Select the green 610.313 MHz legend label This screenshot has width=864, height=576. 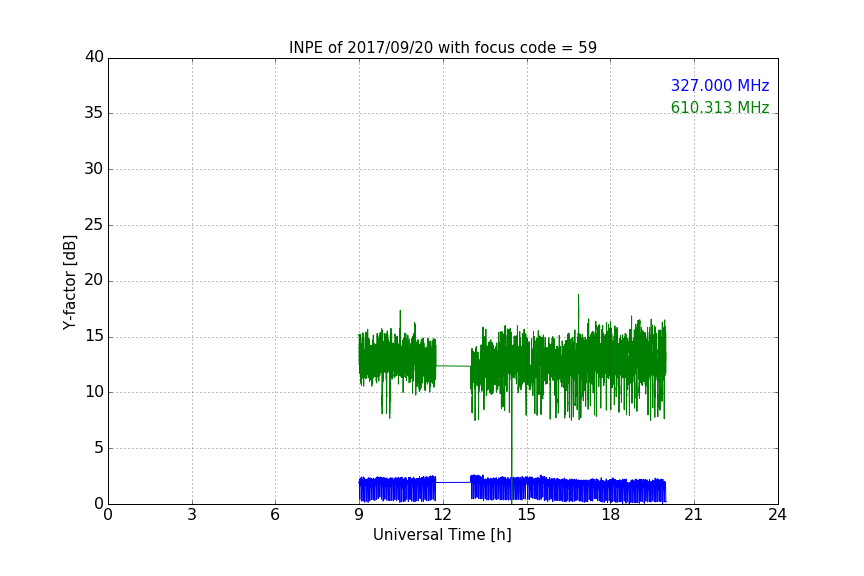[720, 107]
